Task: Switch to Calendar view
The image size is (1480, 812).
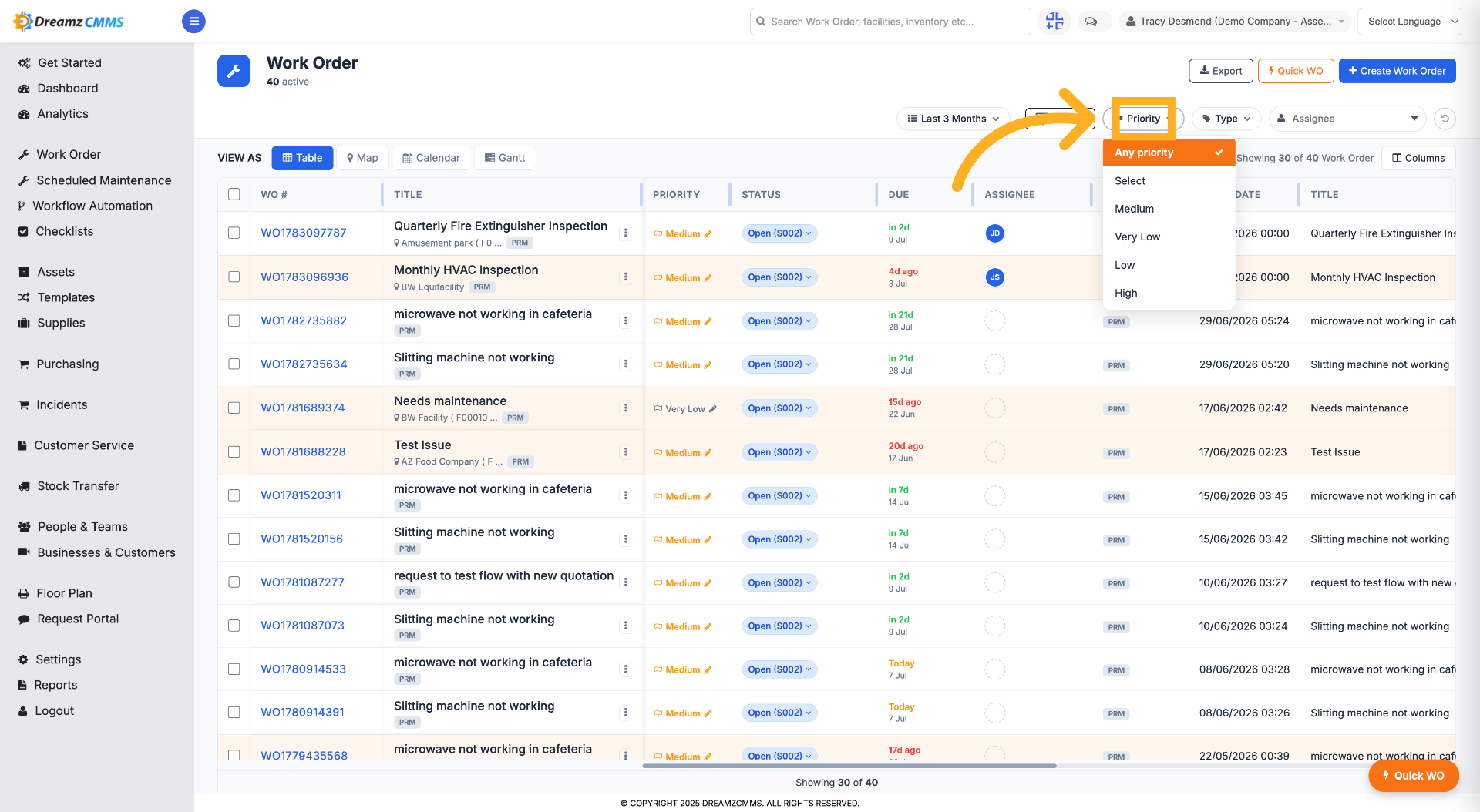Action: point(431,158)
